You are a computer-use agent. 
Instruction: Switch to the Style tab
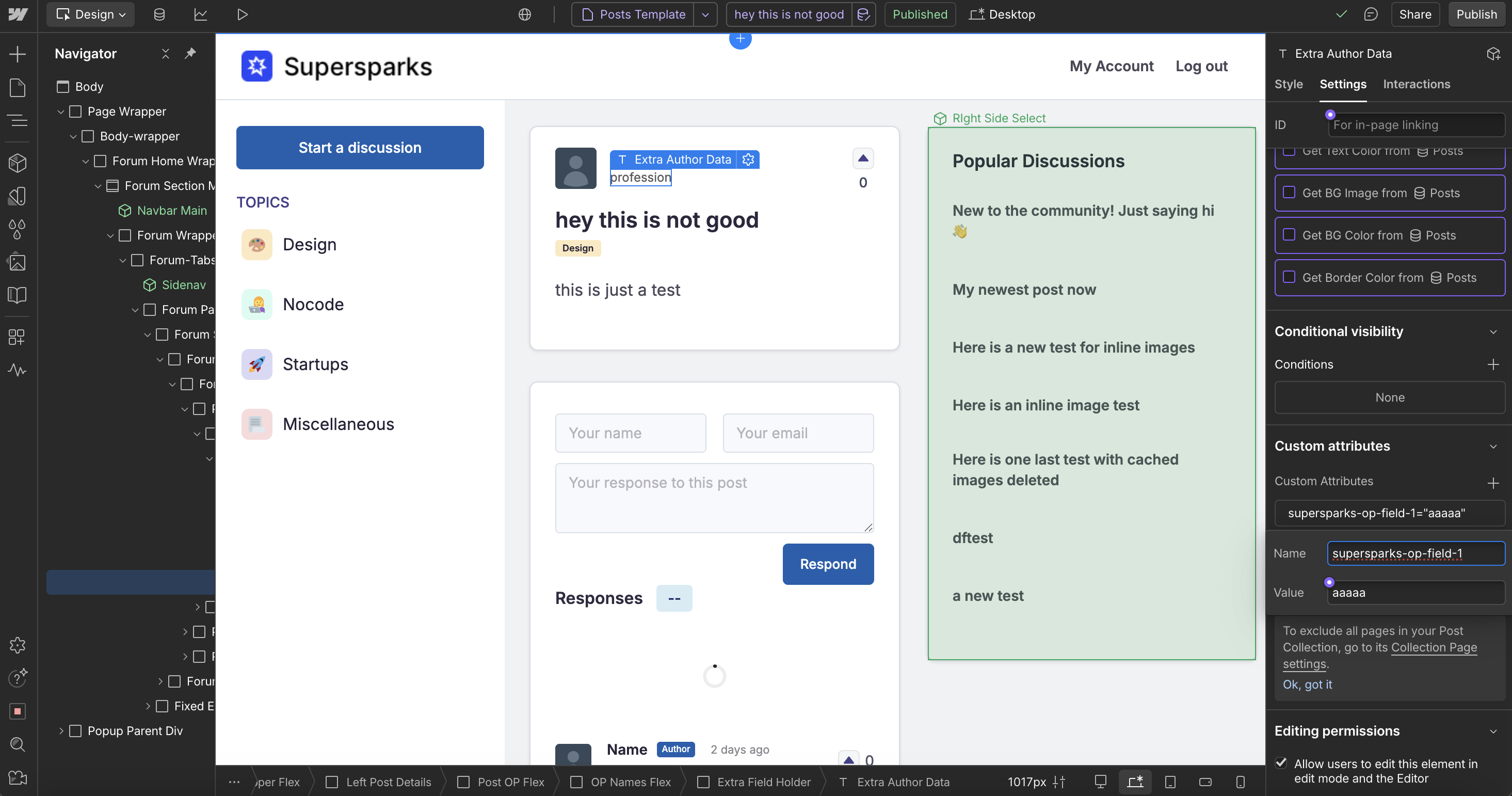pyautogui.click(x=1289, y=84)
